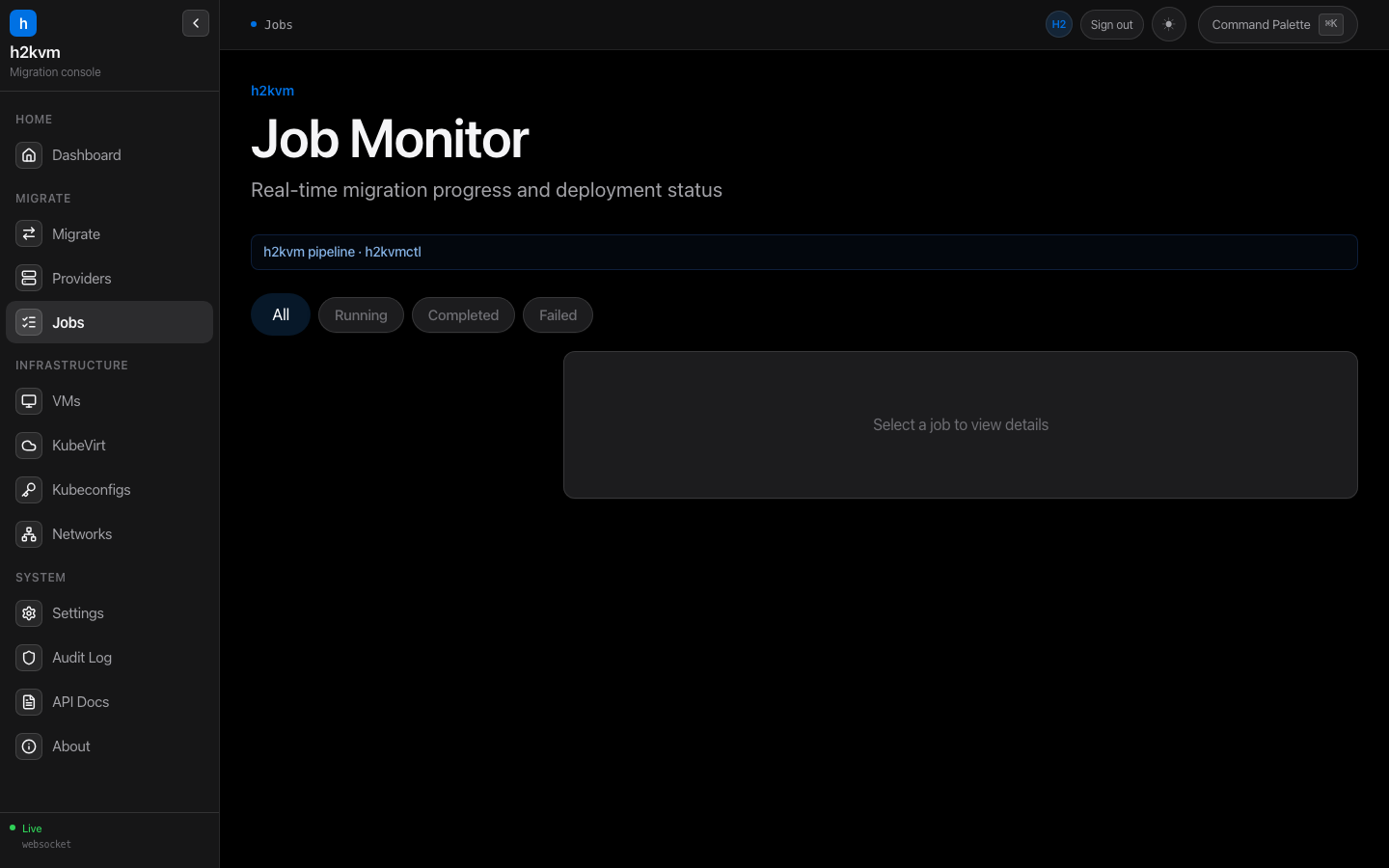Open the KubeVirt cloud icon

[x=29, y=446]
